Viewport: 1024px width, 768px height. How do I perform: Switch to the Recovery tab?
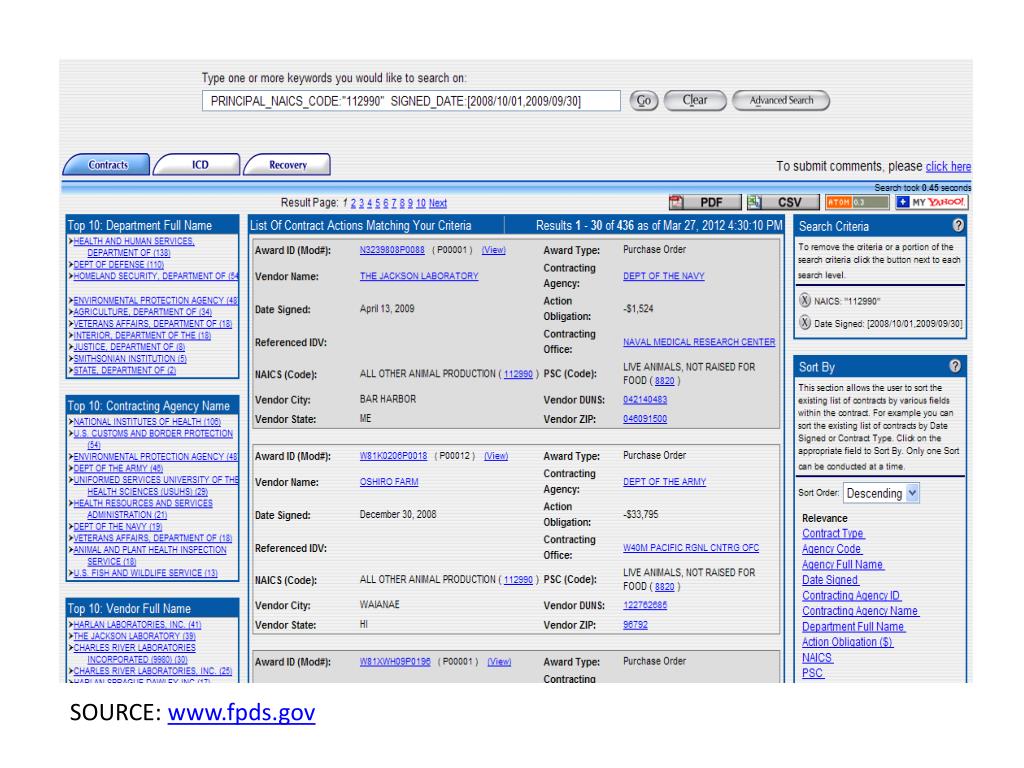coord(287,165)
